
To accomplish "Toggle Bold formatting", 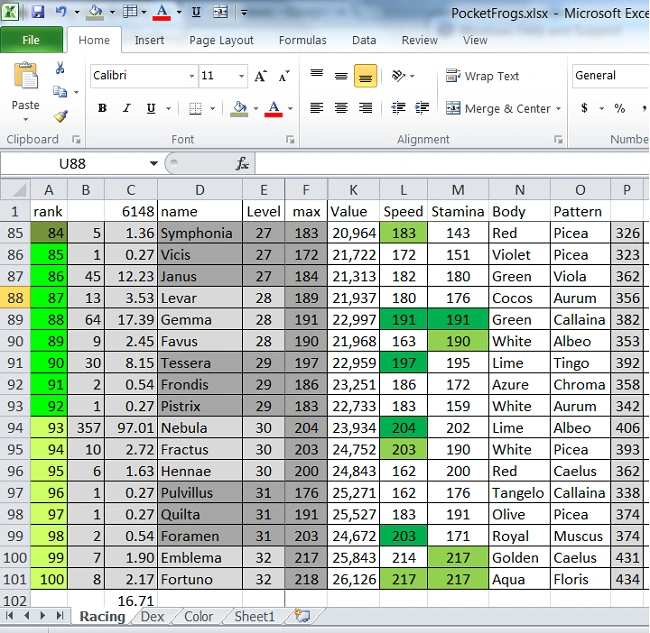I will pyautogui.click(x=102, y=109).
